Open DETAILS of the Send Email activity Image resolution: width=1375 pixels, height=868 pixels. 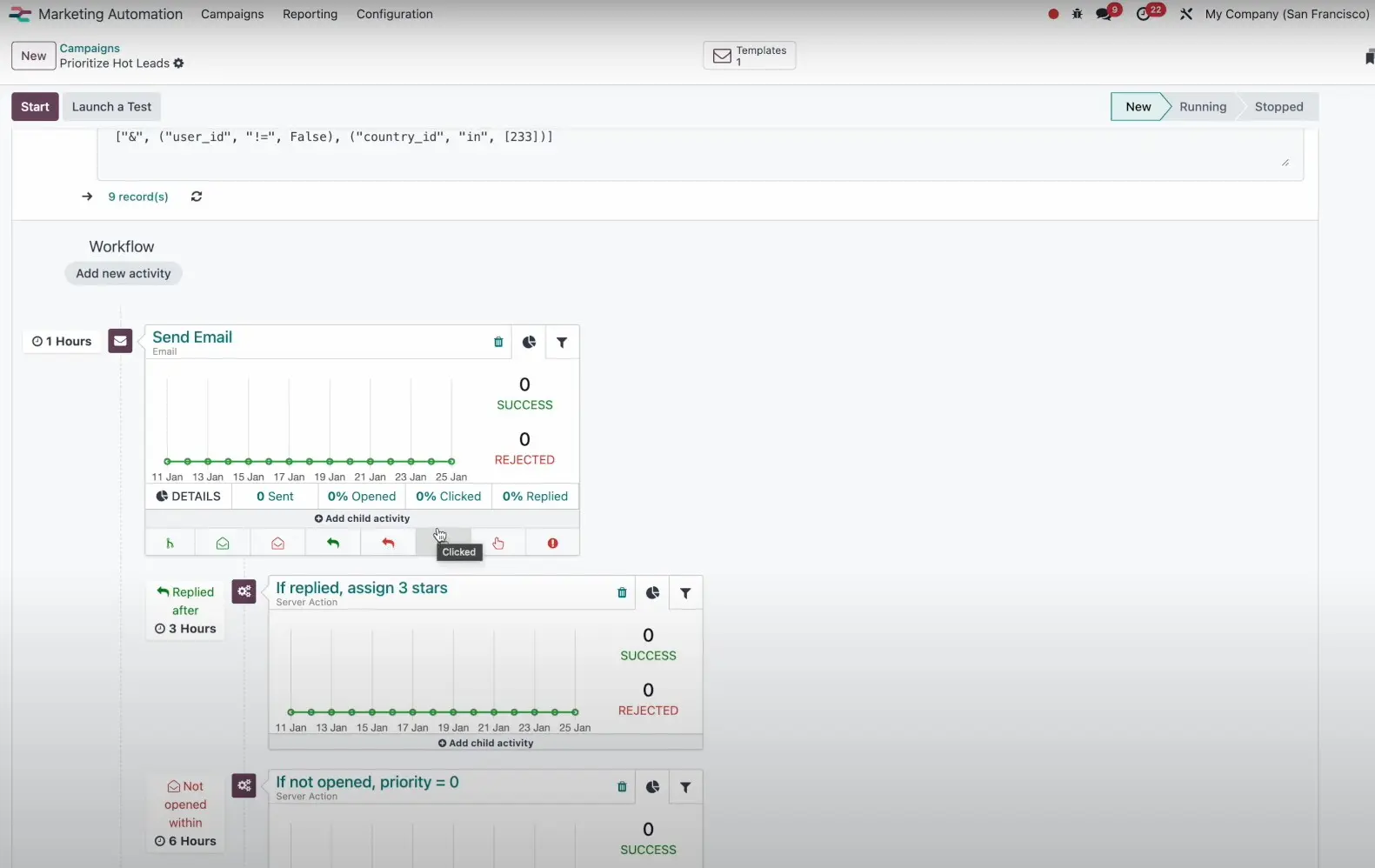tap(189, 496)
